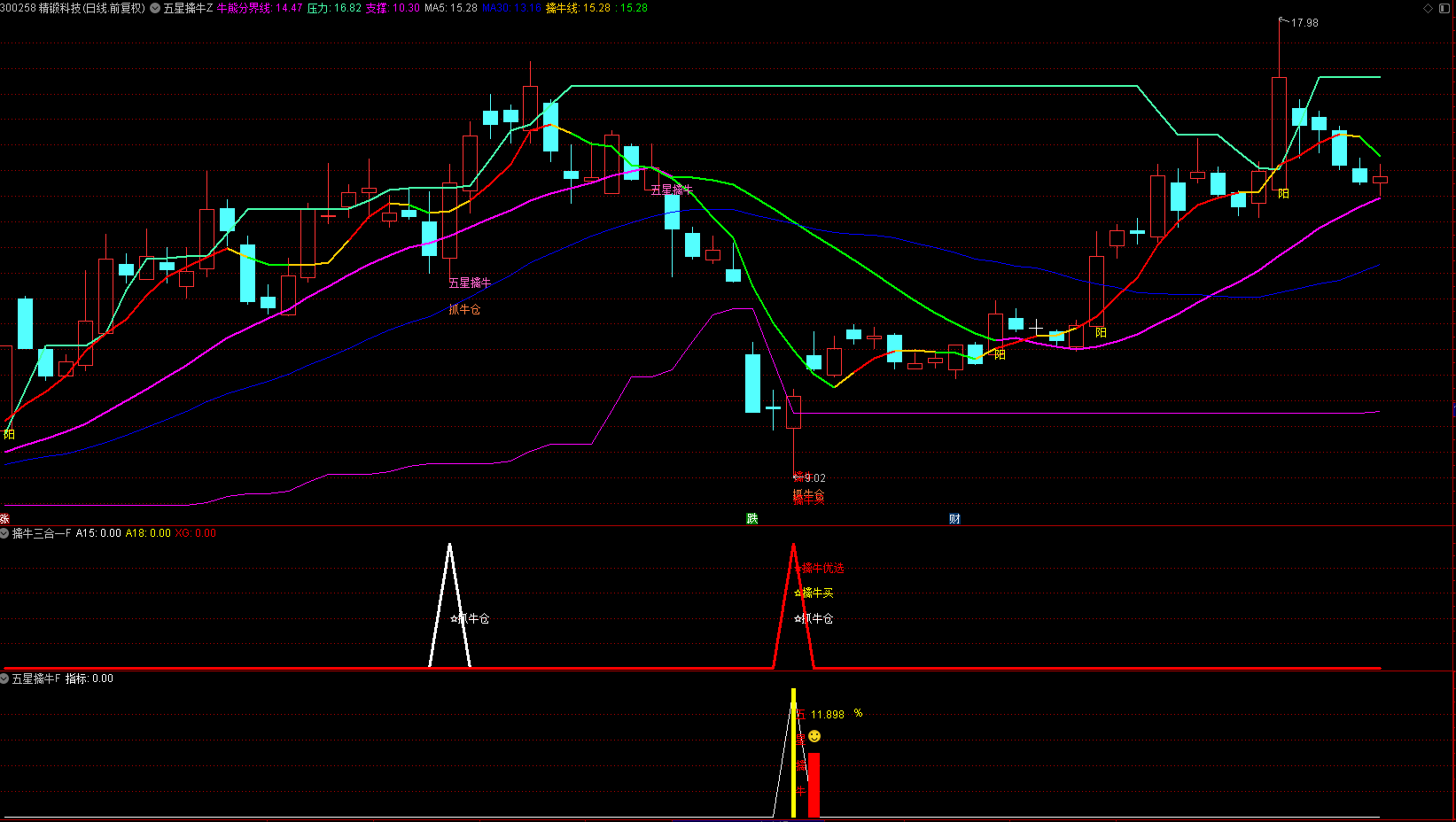Expand the 擒牛三合一F indicator dropdown
The width and height of the screenshot is (1456, 822).
[x=5, y=533]
